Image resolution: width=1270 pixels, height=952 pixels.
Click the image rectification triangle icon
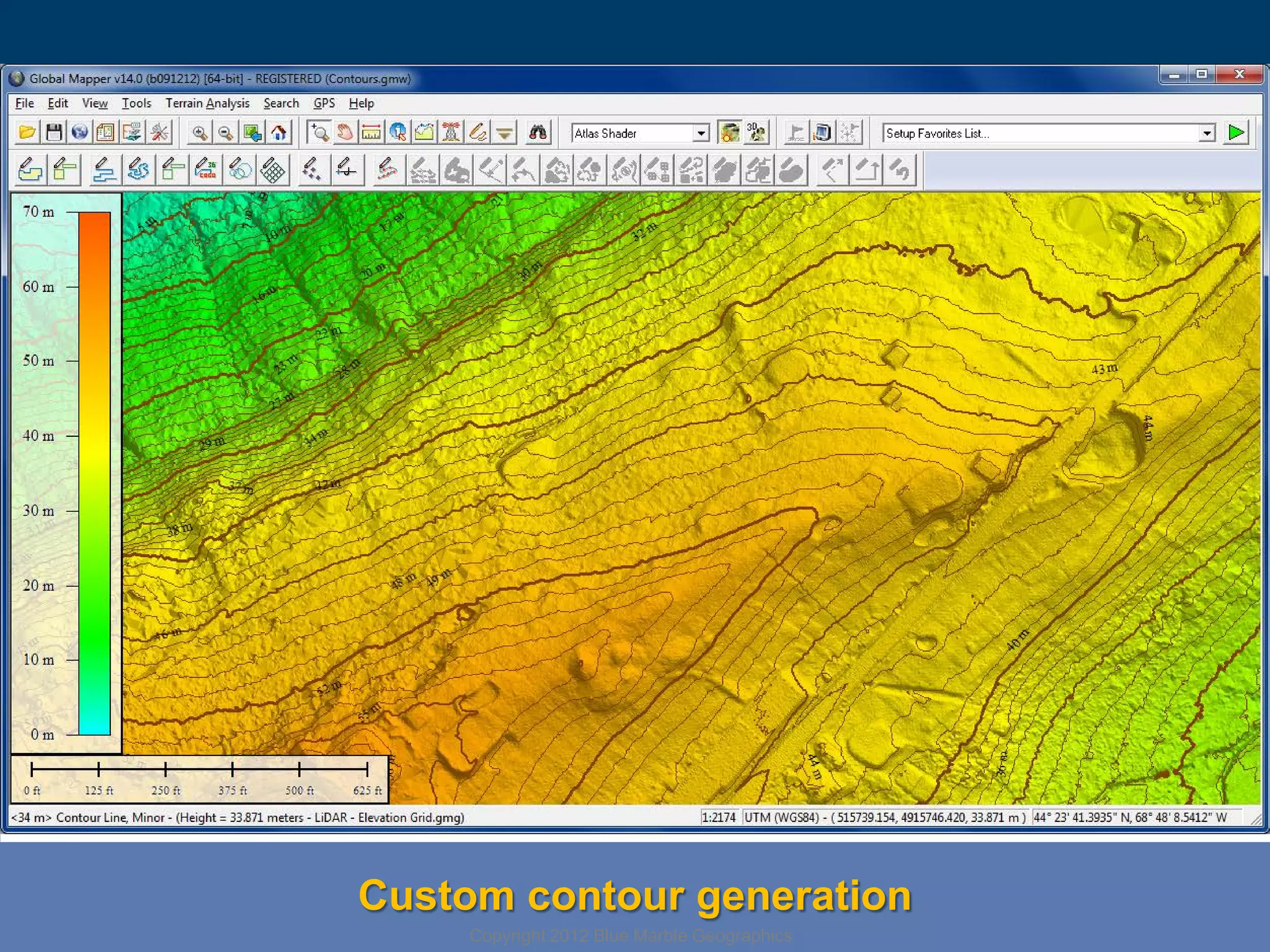(x=505, y=133)
